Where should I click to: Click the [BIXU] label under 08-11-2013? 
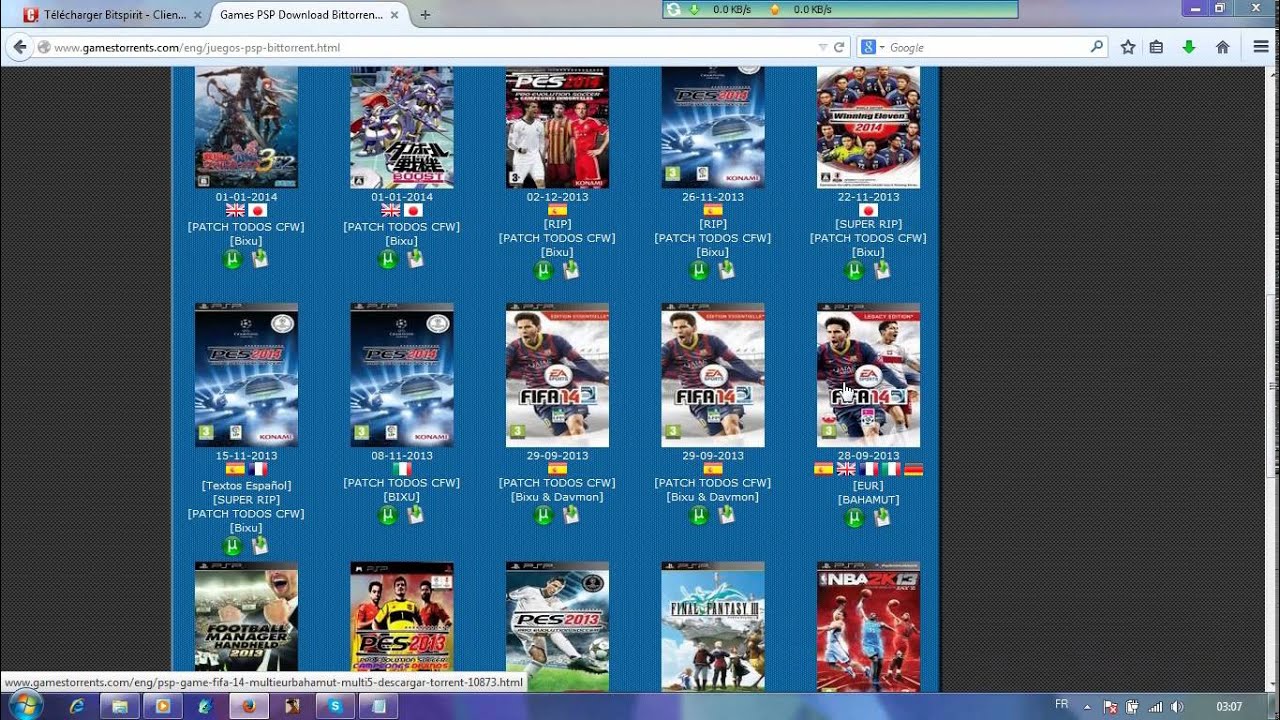click(402, 497)
